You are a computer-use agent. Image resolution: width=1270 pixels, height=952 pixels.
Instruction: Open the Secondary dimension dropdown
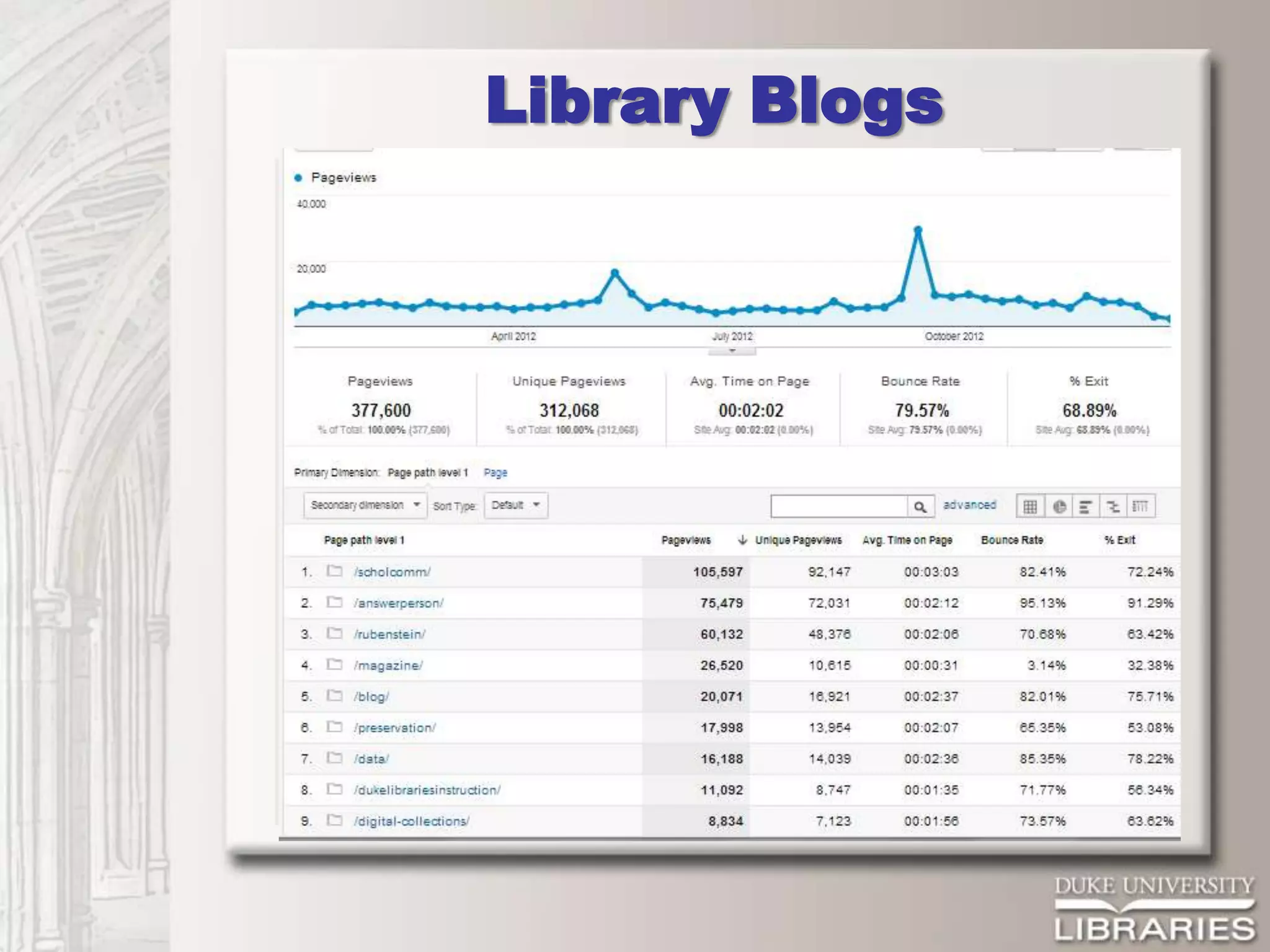pos(365,505)
